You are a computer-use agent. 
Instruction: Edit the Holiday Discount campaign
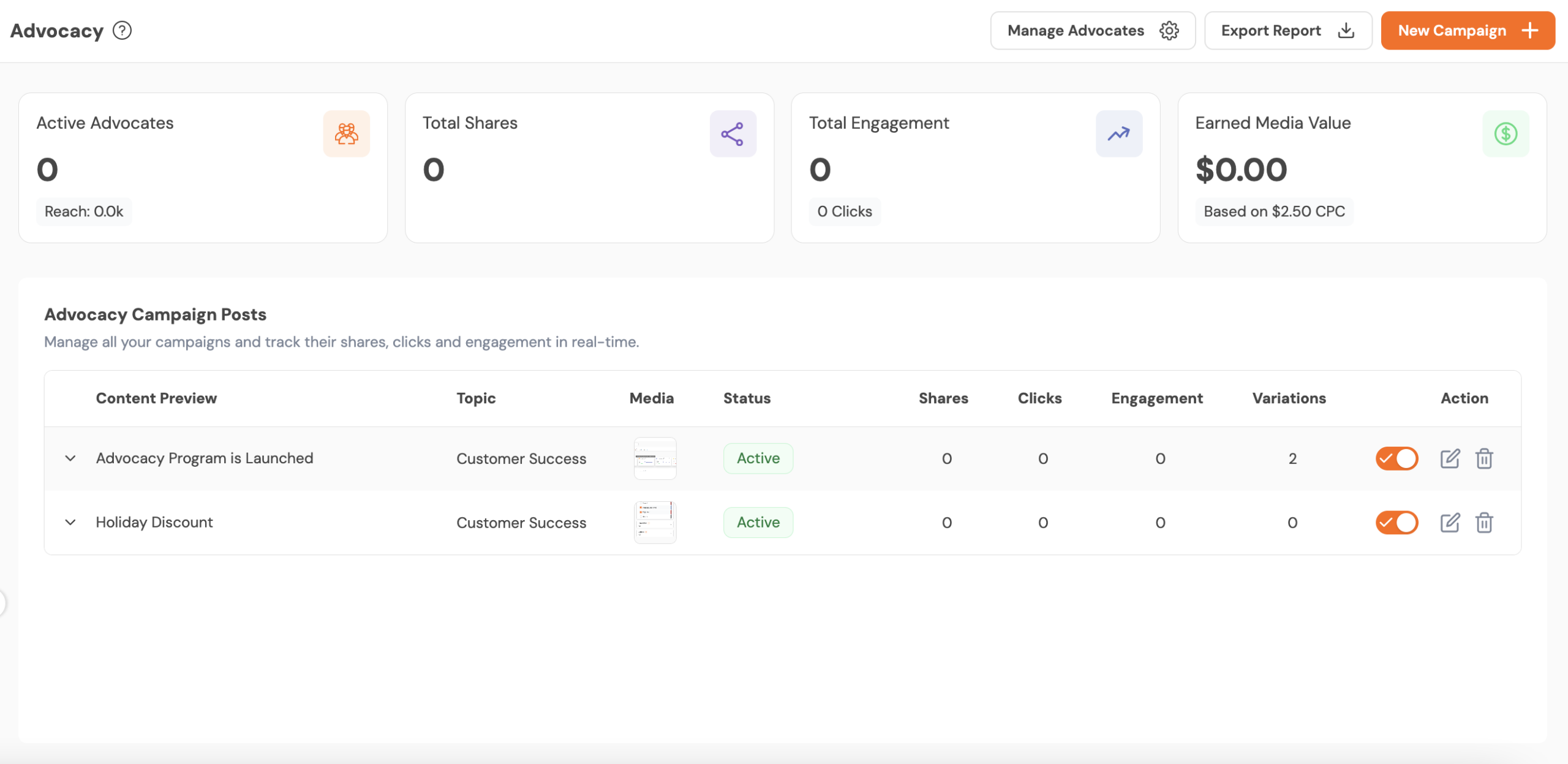tap(1450, 523)
